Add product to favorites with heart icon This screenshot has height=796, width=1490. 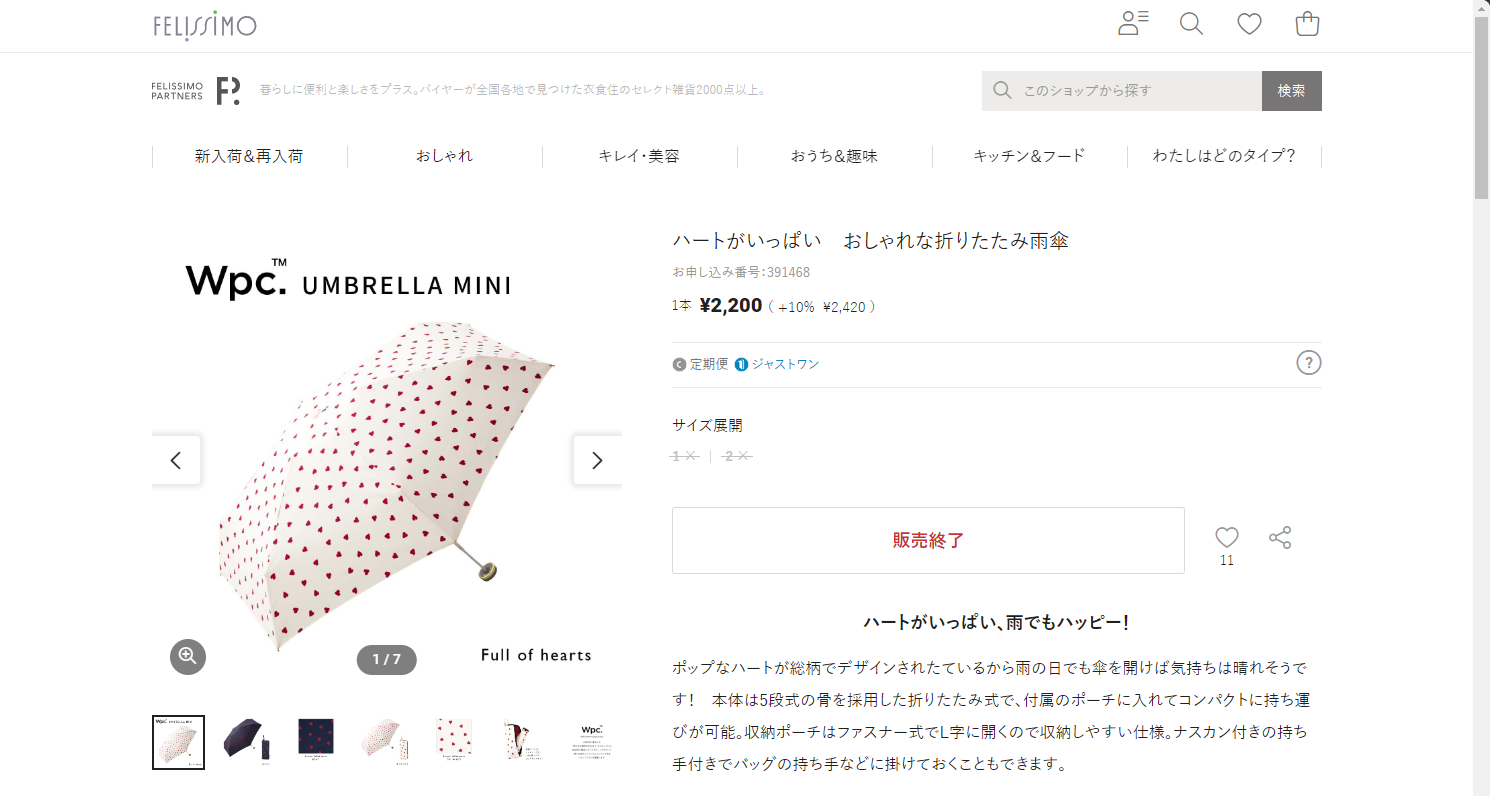1227,538
